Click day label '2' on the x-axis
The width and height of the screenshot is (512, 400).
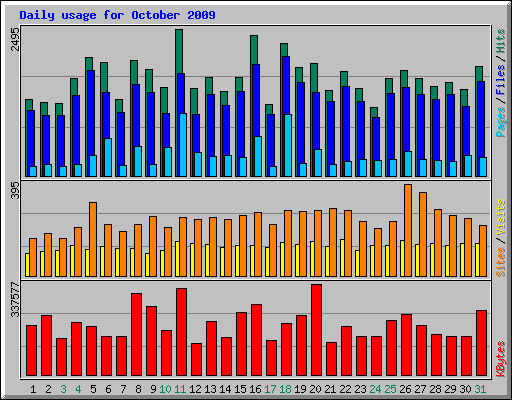pos(48,389)
